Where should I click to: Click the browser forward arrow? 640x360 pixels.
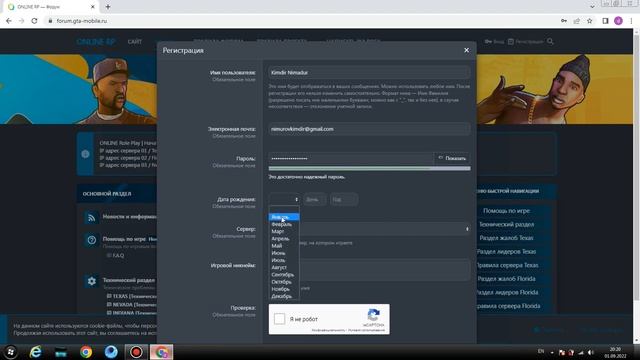coord(22,21)
